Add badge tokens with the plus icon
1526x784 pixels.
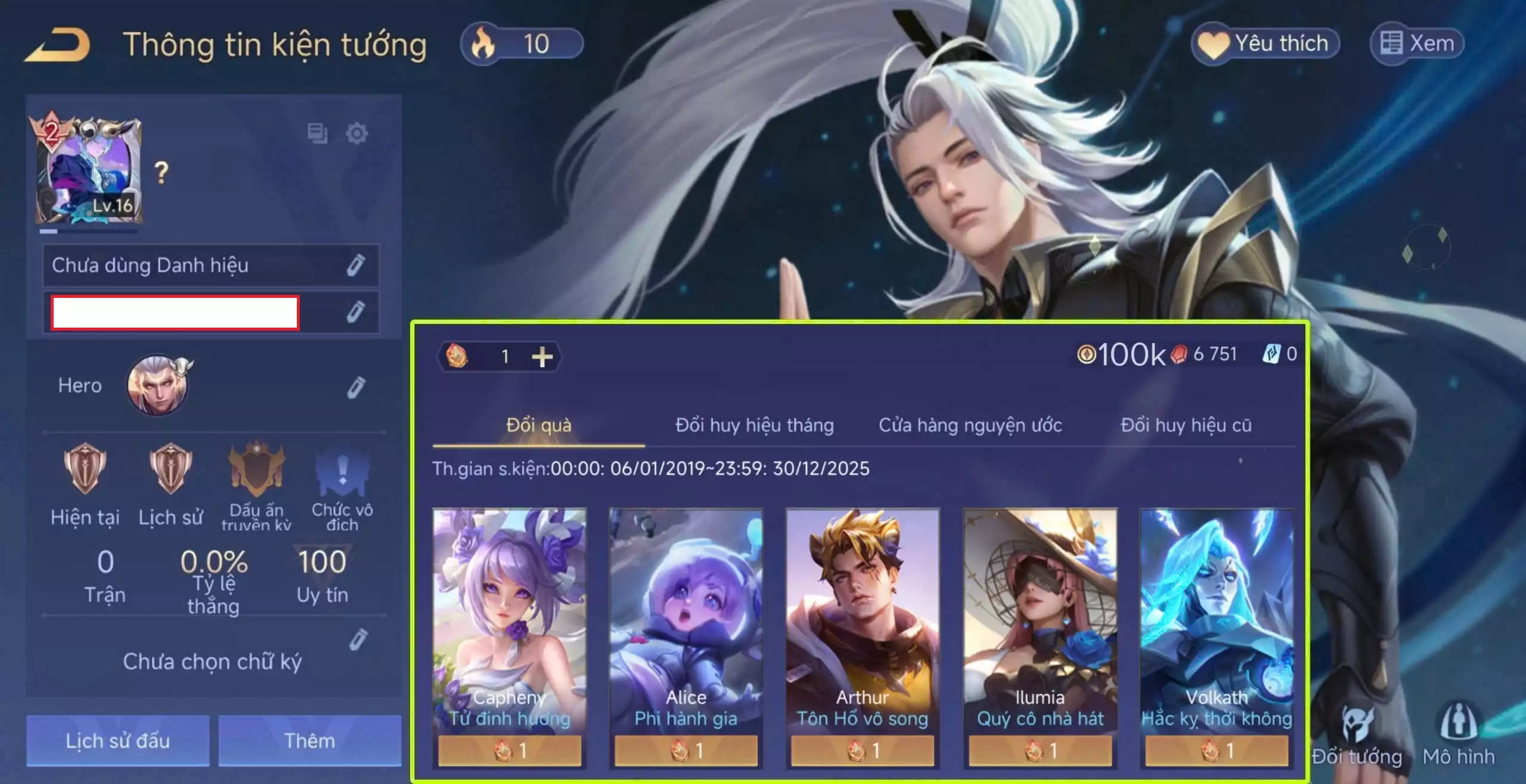pyautogui.click(x=542, y=357)
